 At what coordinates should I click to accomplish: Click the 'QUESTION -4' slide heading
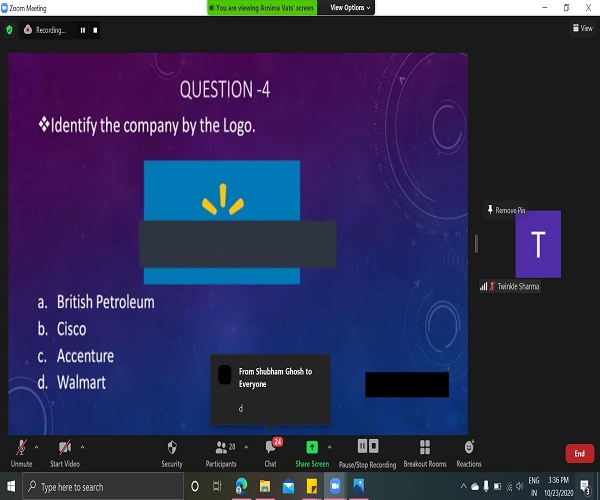225,90
